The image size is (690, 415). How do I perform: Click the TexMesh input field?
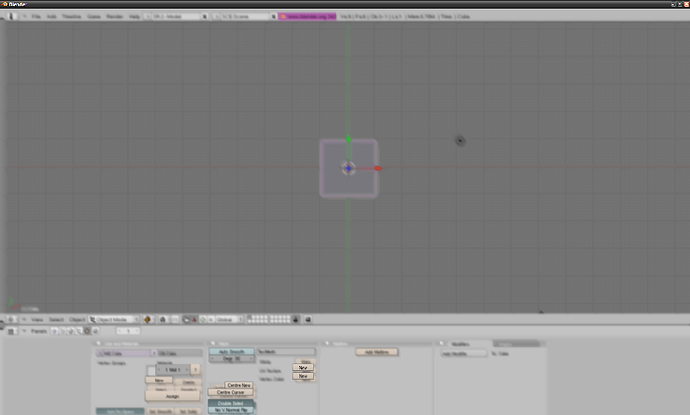(x=286, y=352)
